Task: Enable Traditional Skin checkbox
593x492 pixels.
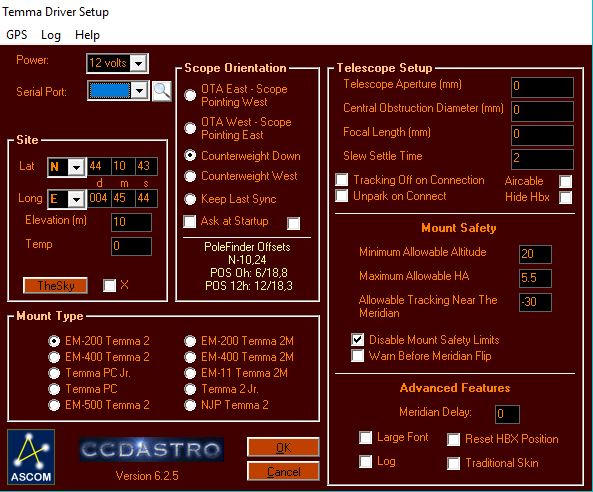Action: 453,463
